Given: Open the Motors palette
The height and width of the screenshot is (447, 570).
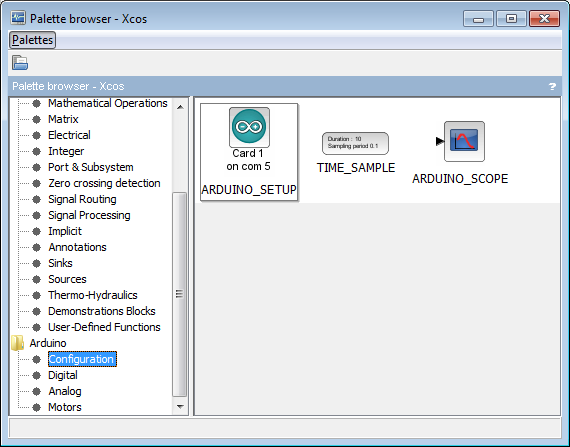Looking at the screenshot, I should tap(65, 407).
